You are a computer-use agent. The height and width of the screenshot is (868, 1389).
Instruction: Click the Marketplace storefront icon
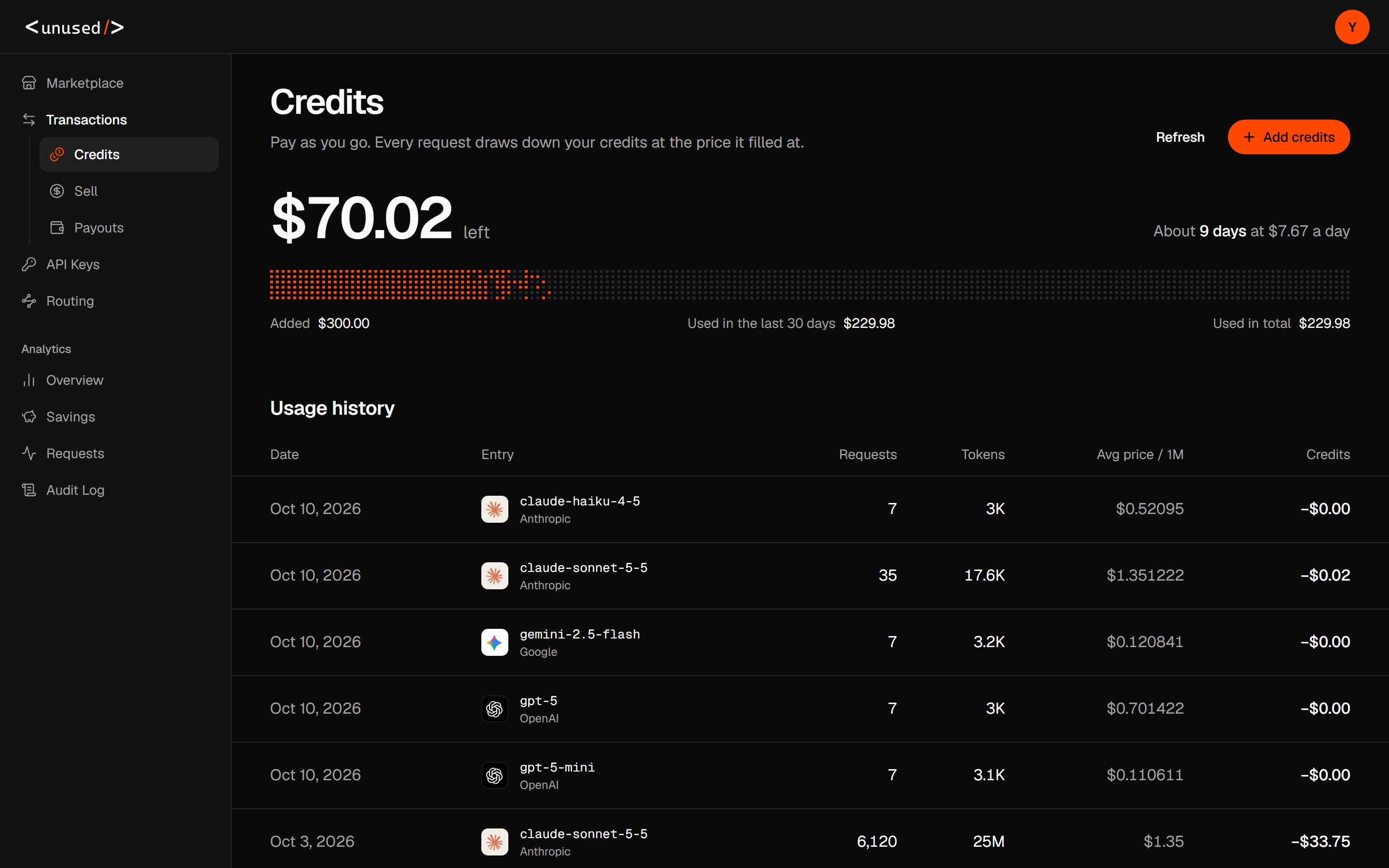(x=29, y=83)
